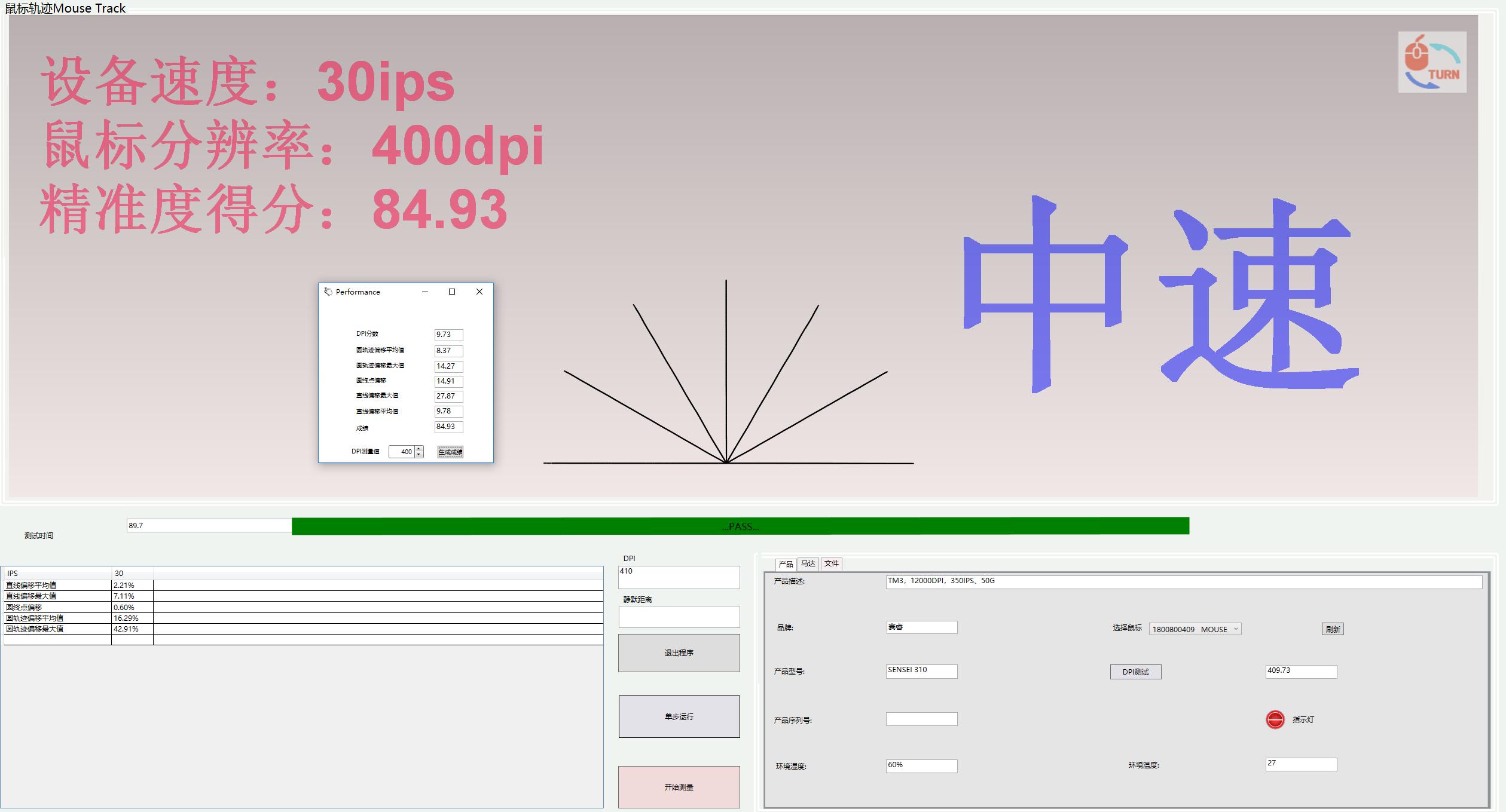Image resolution: width=1506 pixels, height=812 pixels.
Task: Increase the DPI测量值 spinner value
Action: click(x=419, y=449)
